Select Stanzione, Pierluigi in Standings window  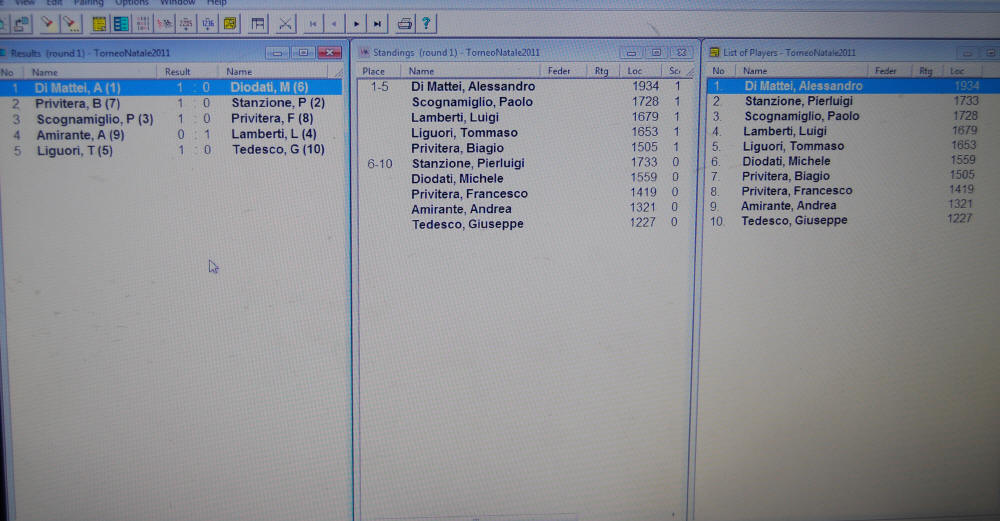point(468,163)
